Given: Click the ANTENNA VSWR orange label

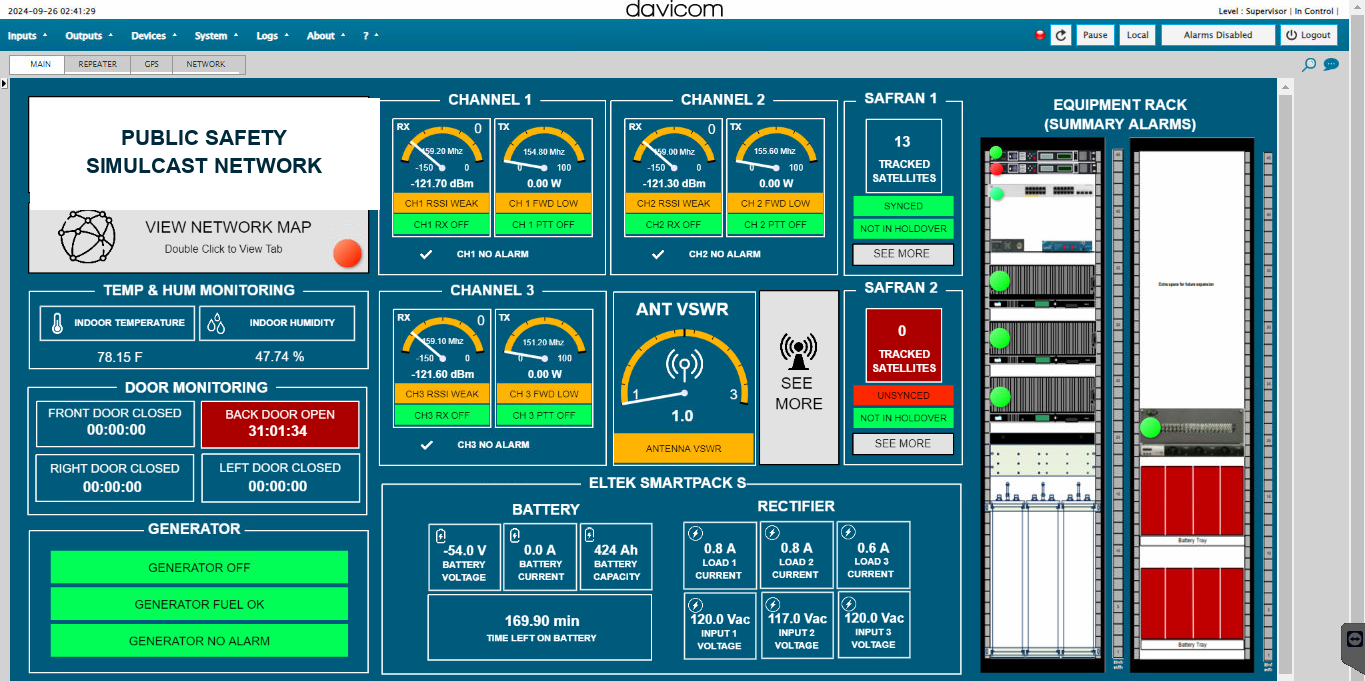Looking at the screenshot, I should coord(682,448).
